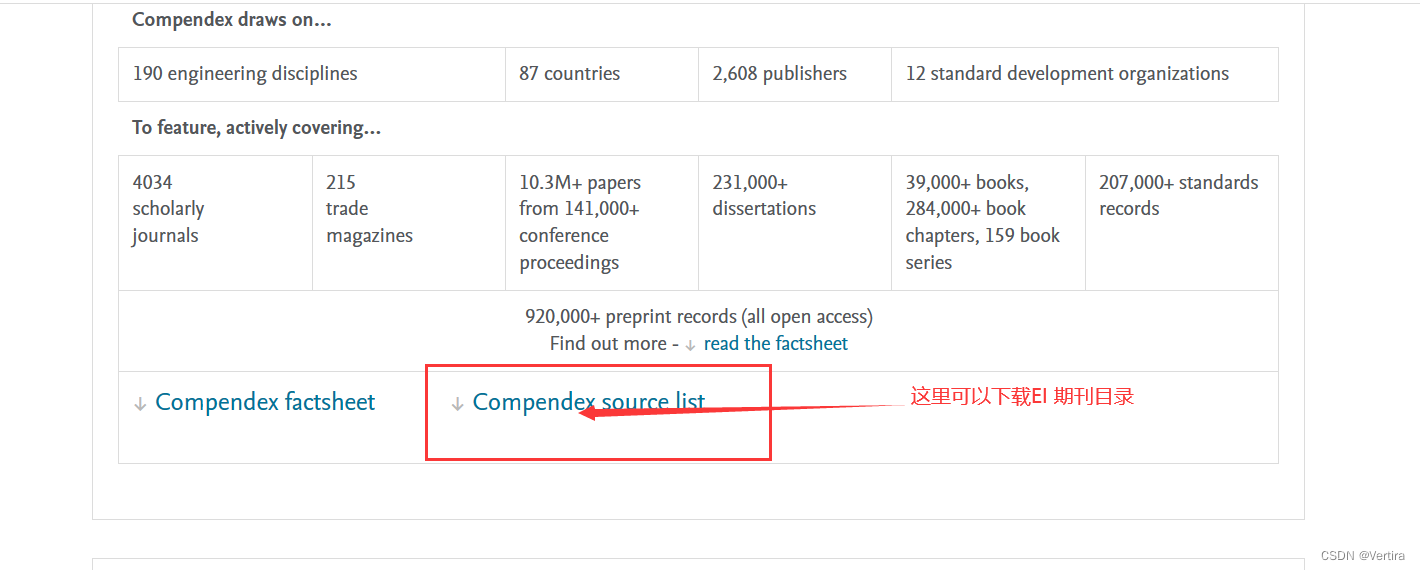Select the '190 engineering disciplines' cell

312,74
